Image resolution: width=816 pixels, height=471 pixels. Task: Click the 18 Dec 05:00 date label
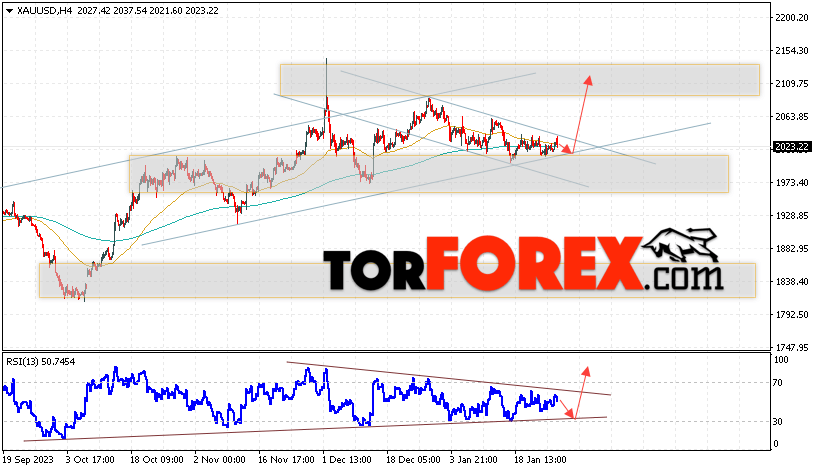click(413, 460)
